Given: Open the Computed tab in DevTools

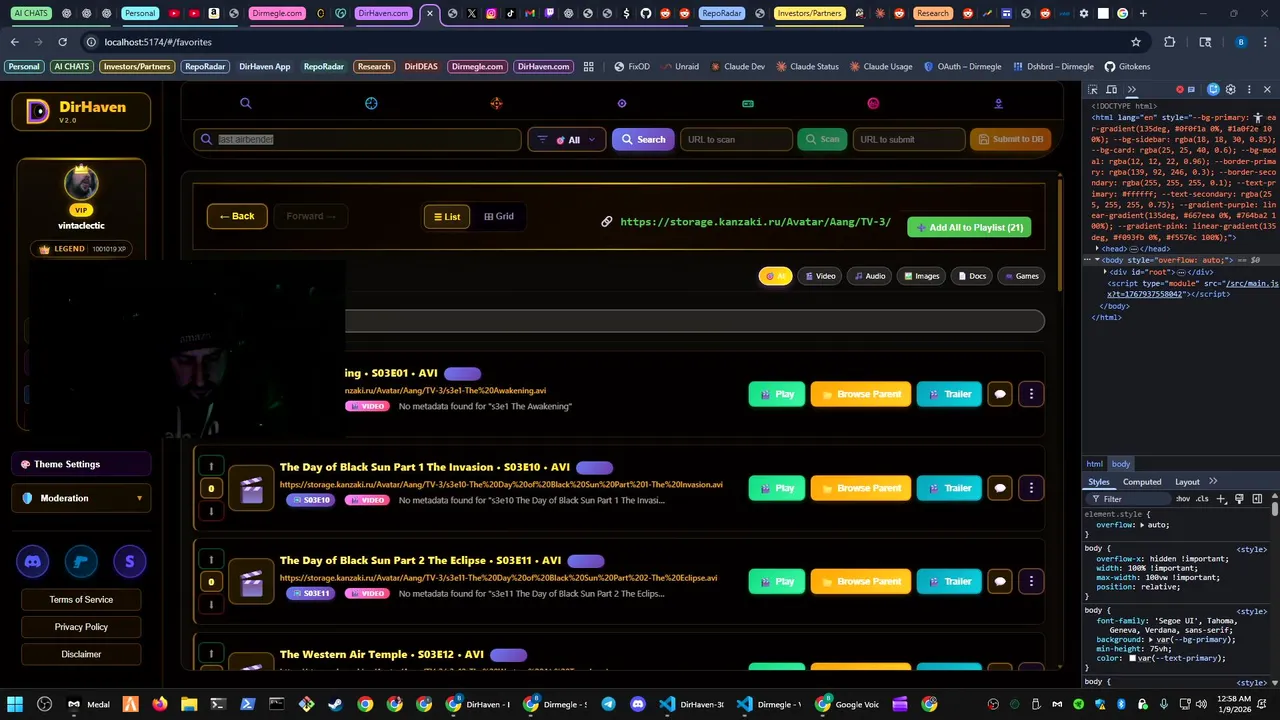Looking at the screenshot, I should click(1142, 482).
